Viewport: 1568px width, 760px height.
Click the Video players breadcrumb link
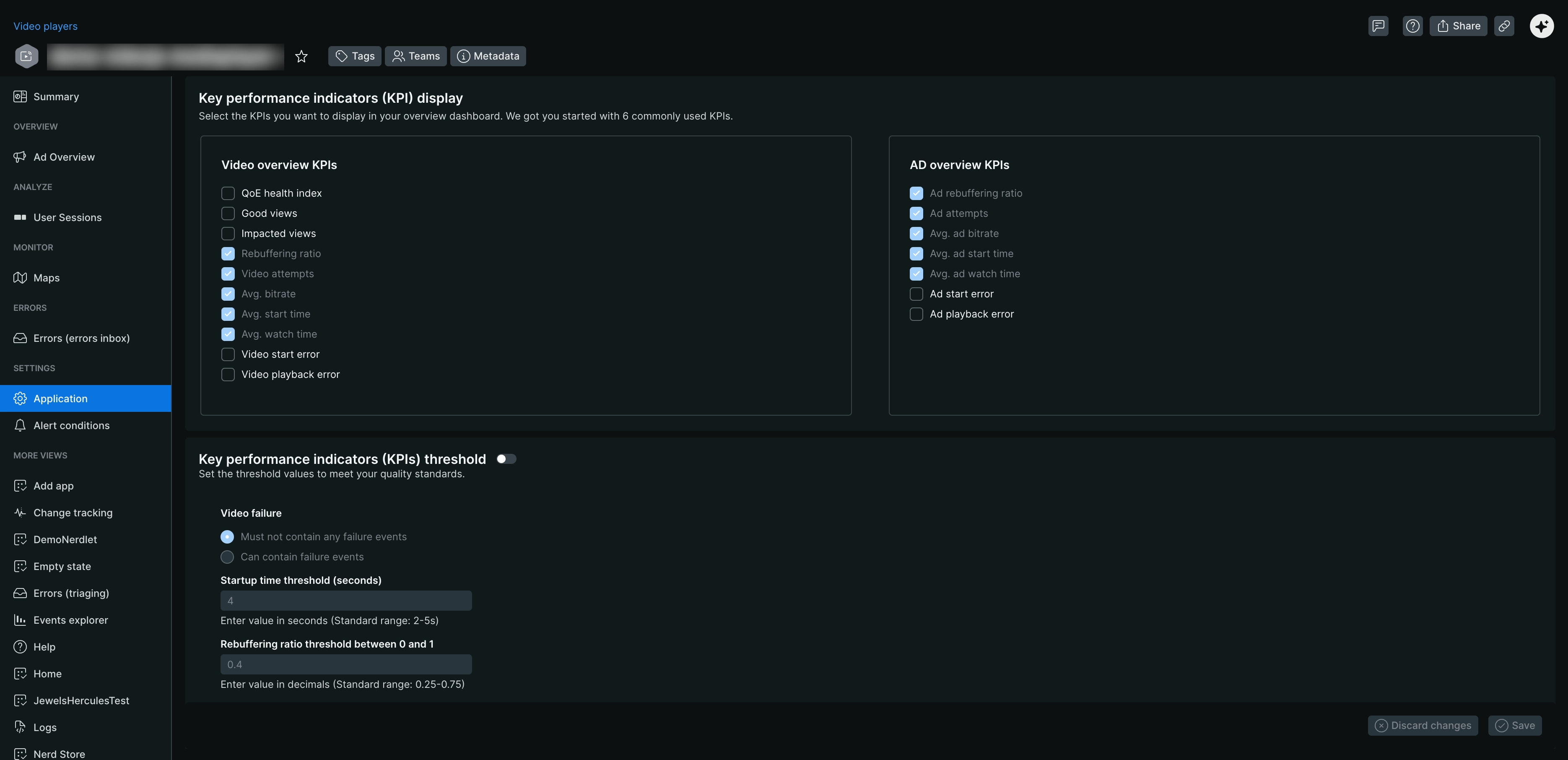coord(45,26)
